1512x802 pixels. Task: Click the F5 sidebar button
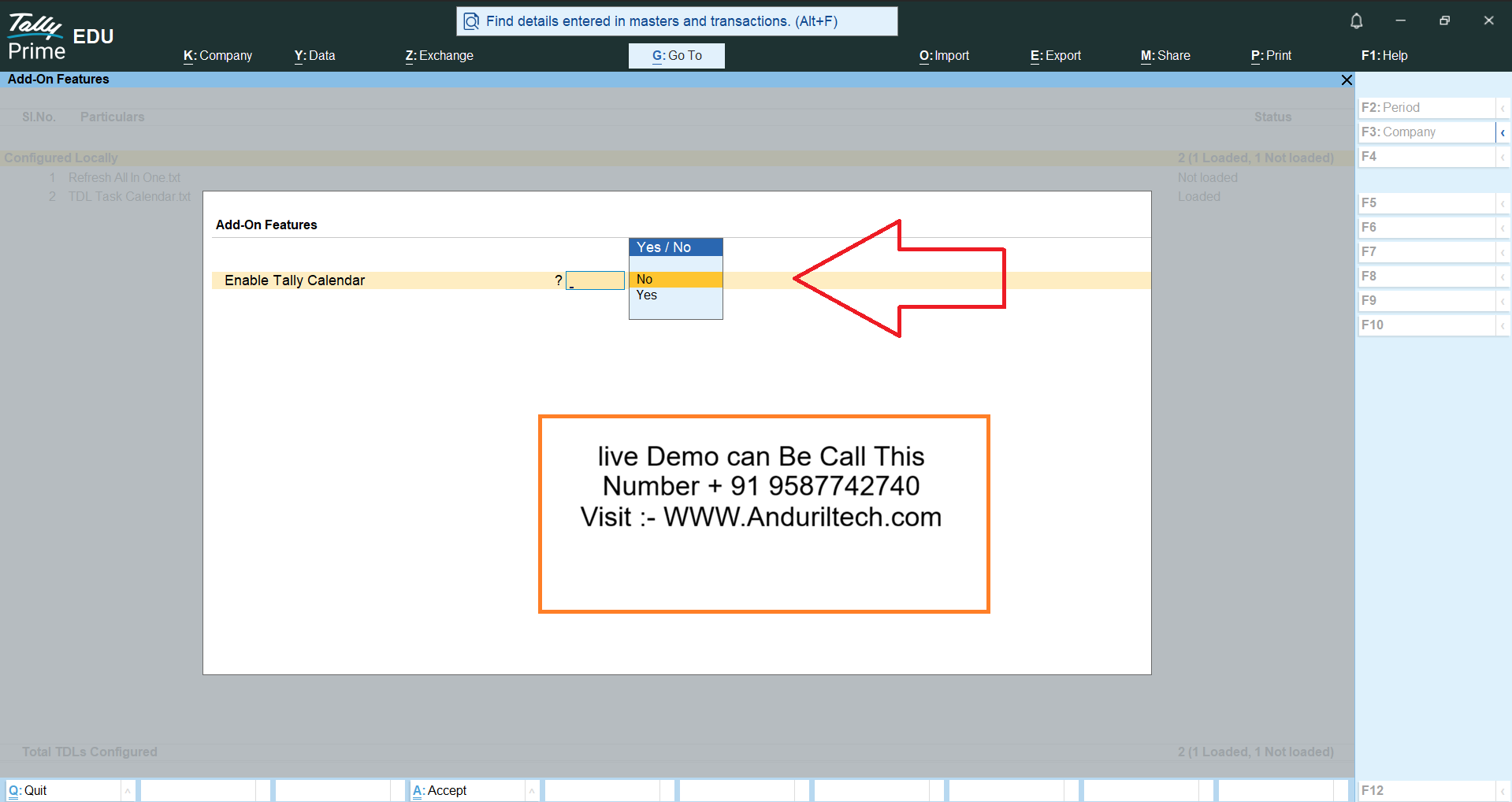coord(1426,203)
